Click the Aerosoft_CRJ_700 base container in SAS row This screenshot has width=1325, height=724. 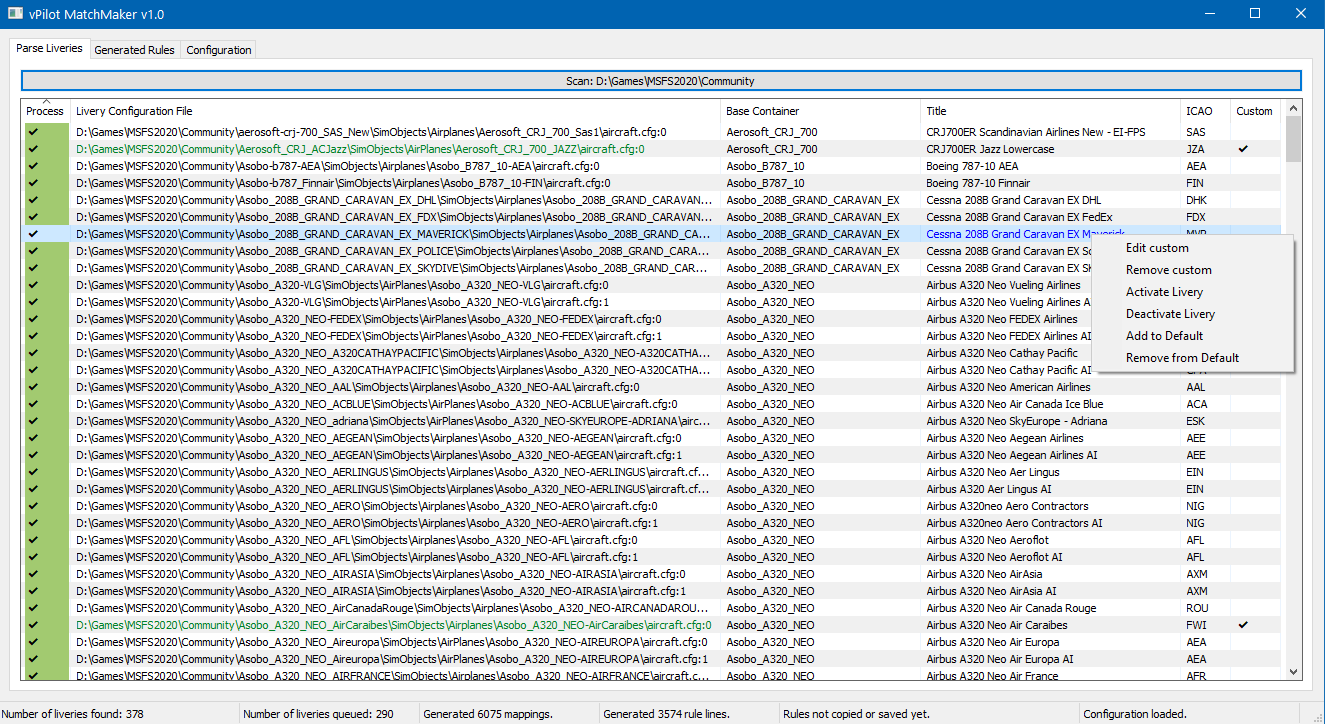[x=771, y=132]
